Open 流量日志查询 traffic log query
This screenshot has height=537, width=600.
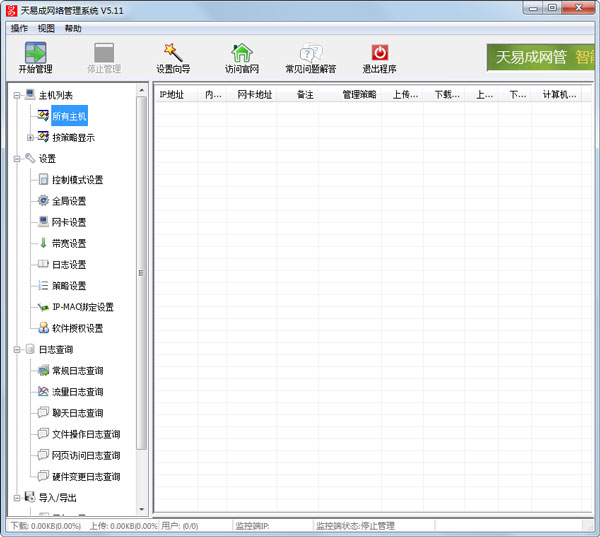77,392
